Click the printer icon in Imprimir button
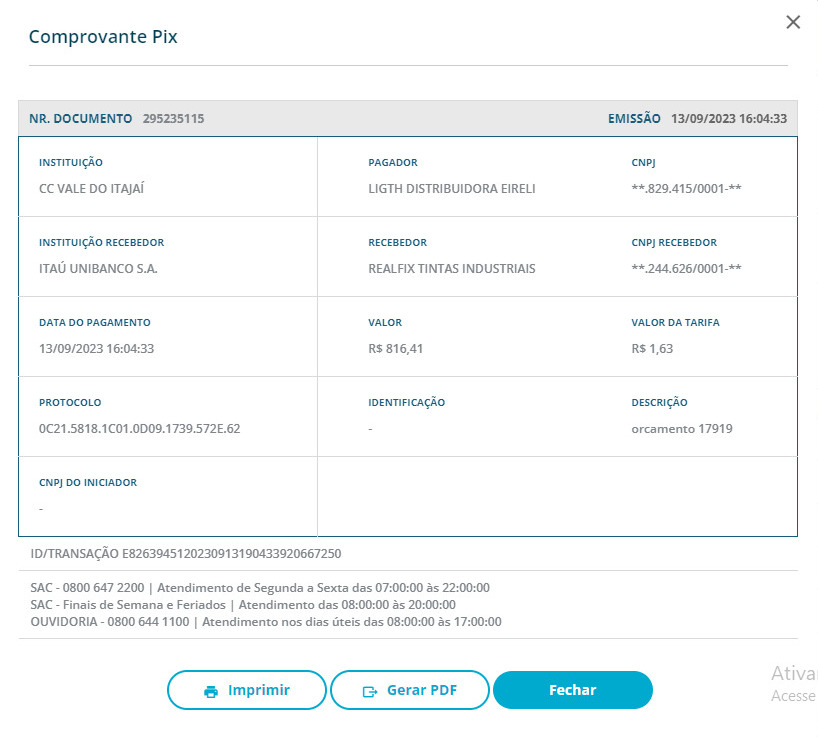This screenshot has width=818, height=738. pyautogui.click(x=211, y=691)
